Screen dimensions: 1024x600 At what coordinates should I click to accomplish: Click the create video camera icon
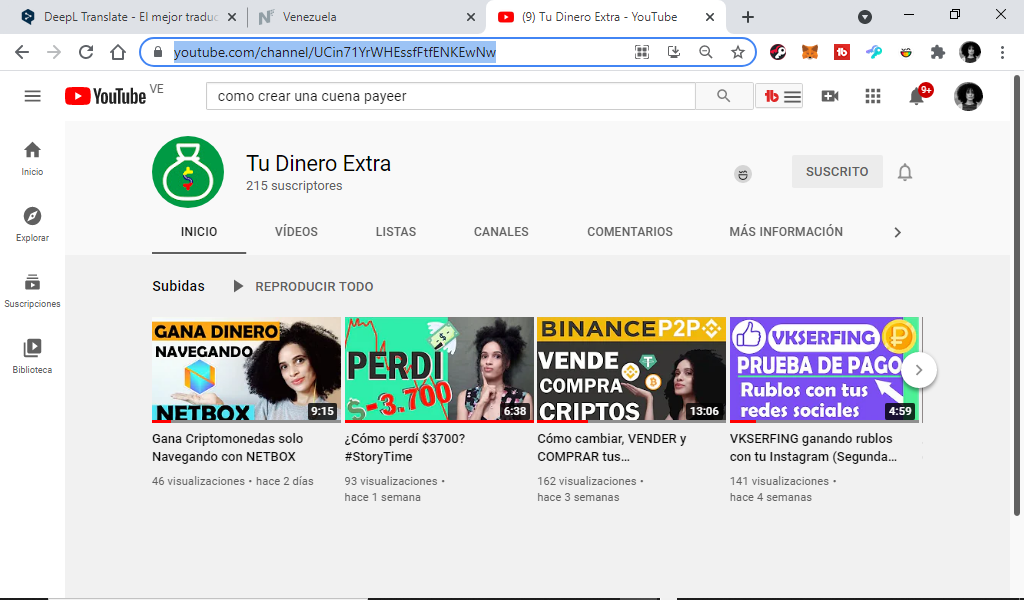click(x=830, y=97)
